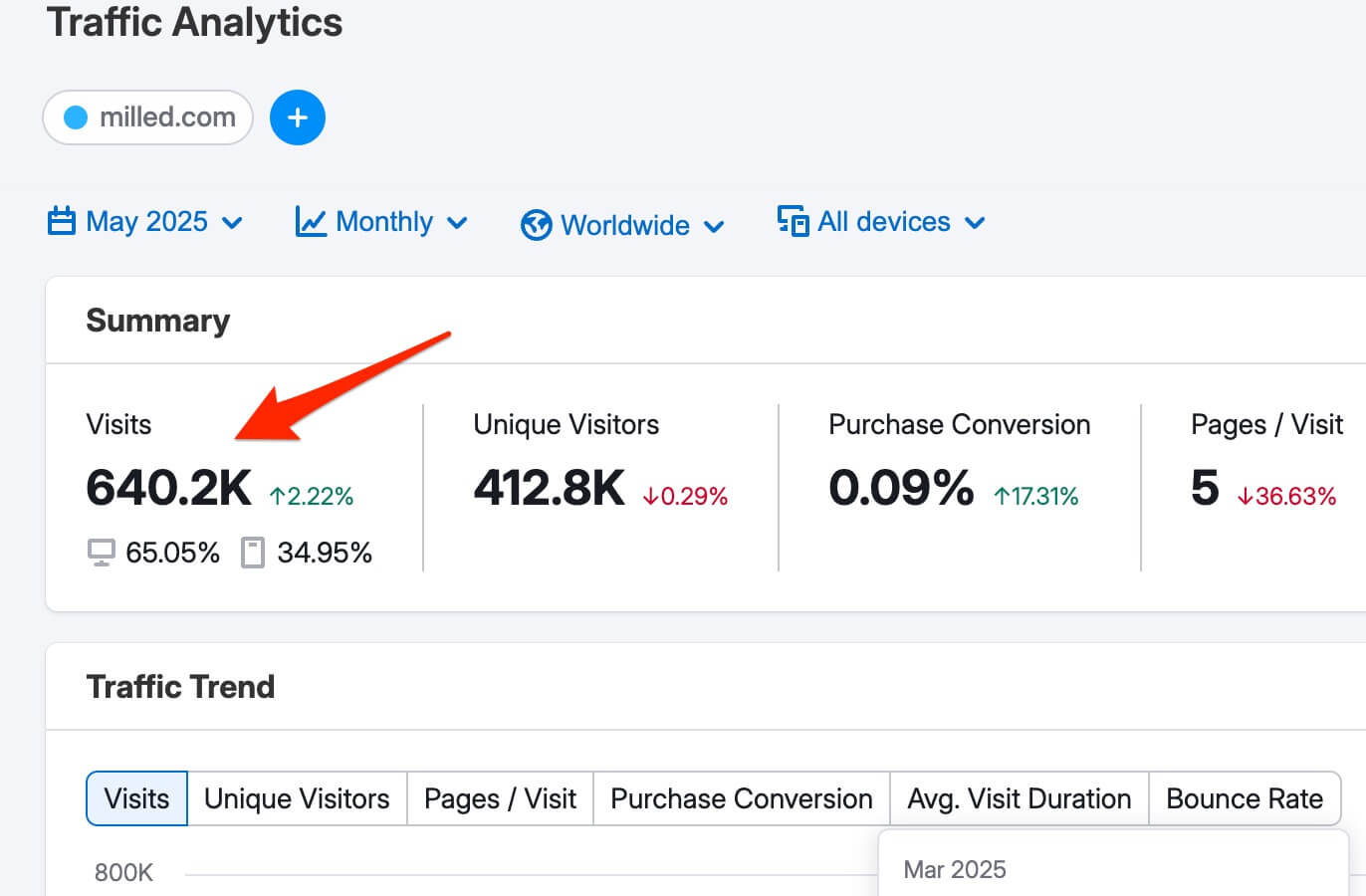1366x896 pixels.
Task: Click the 0.29% unique visitors decrease
Action: (685, 496)
